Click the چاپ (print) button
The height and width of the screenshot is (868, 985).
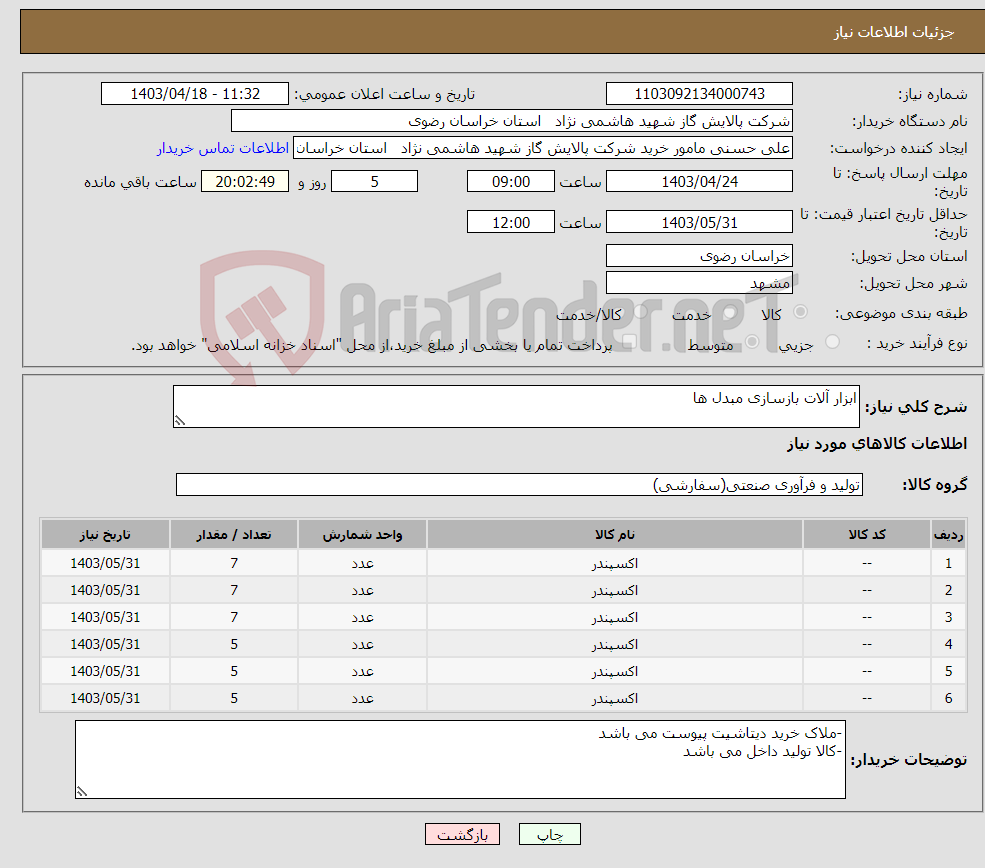coord(549,834)
